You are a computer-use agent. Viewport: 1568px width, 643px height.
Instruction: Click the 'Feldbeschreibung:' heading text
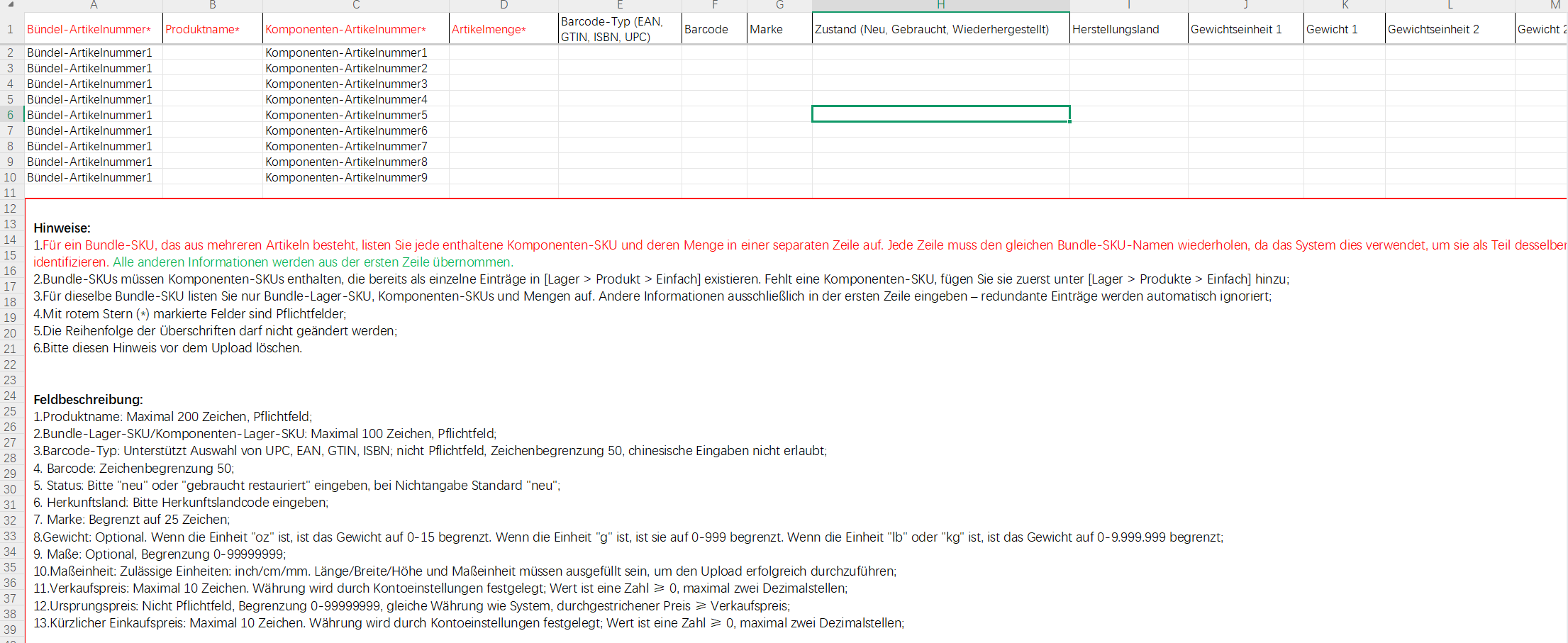pos(88,400)
